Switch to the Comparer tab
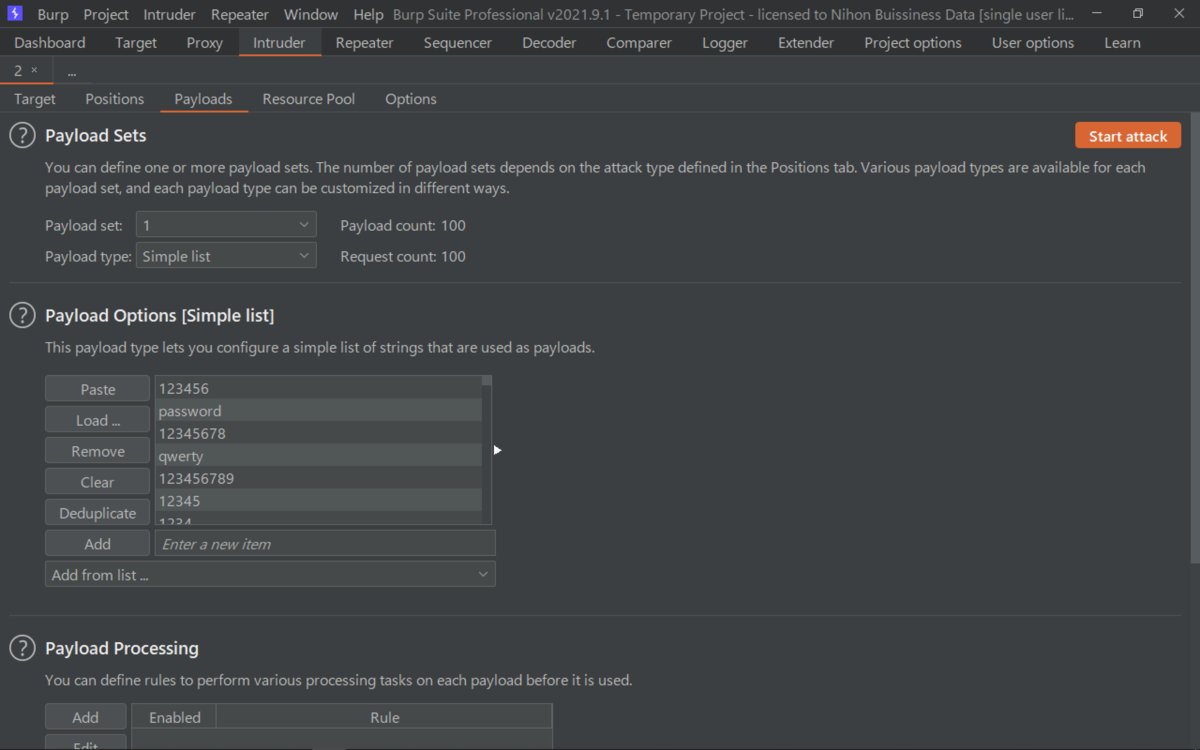Viewport: 1200px width, 750px height. (639, 43)
